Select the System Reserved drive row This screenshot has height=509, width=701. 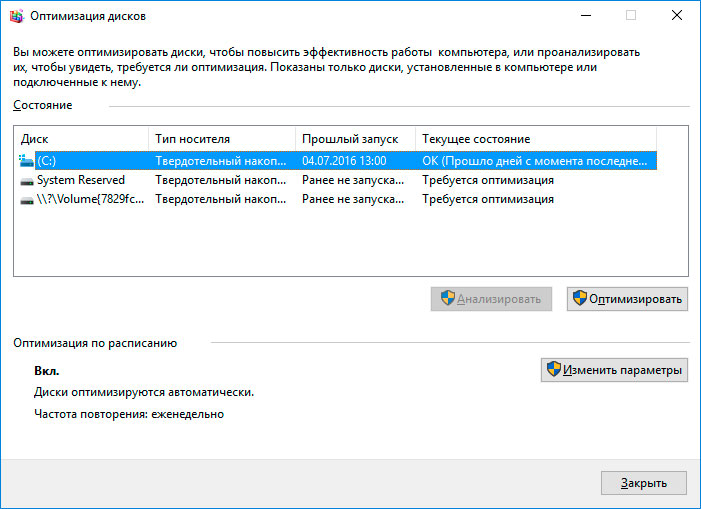click(338, 180)
